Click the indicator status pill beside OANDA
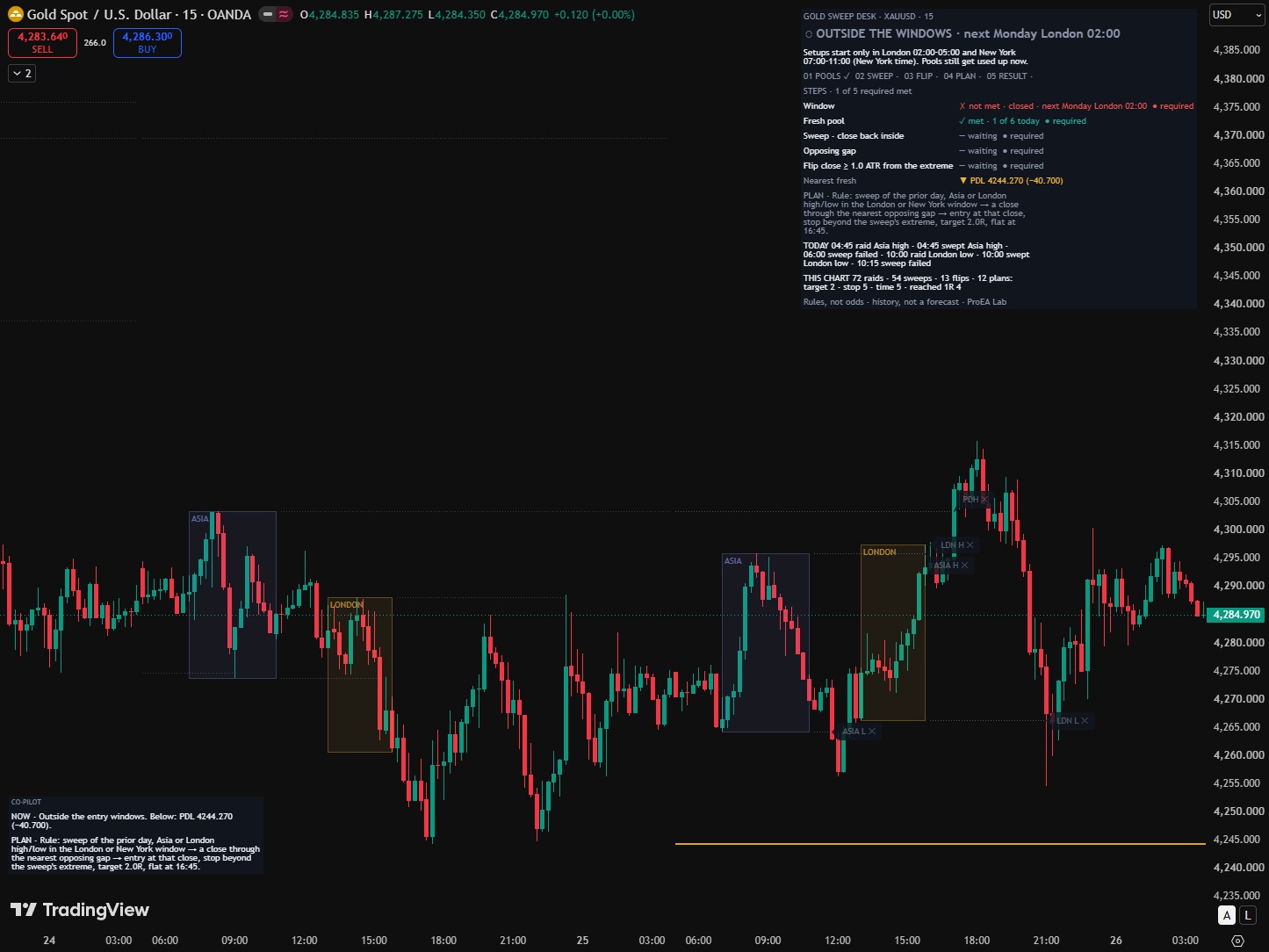 tap(276, 14)
